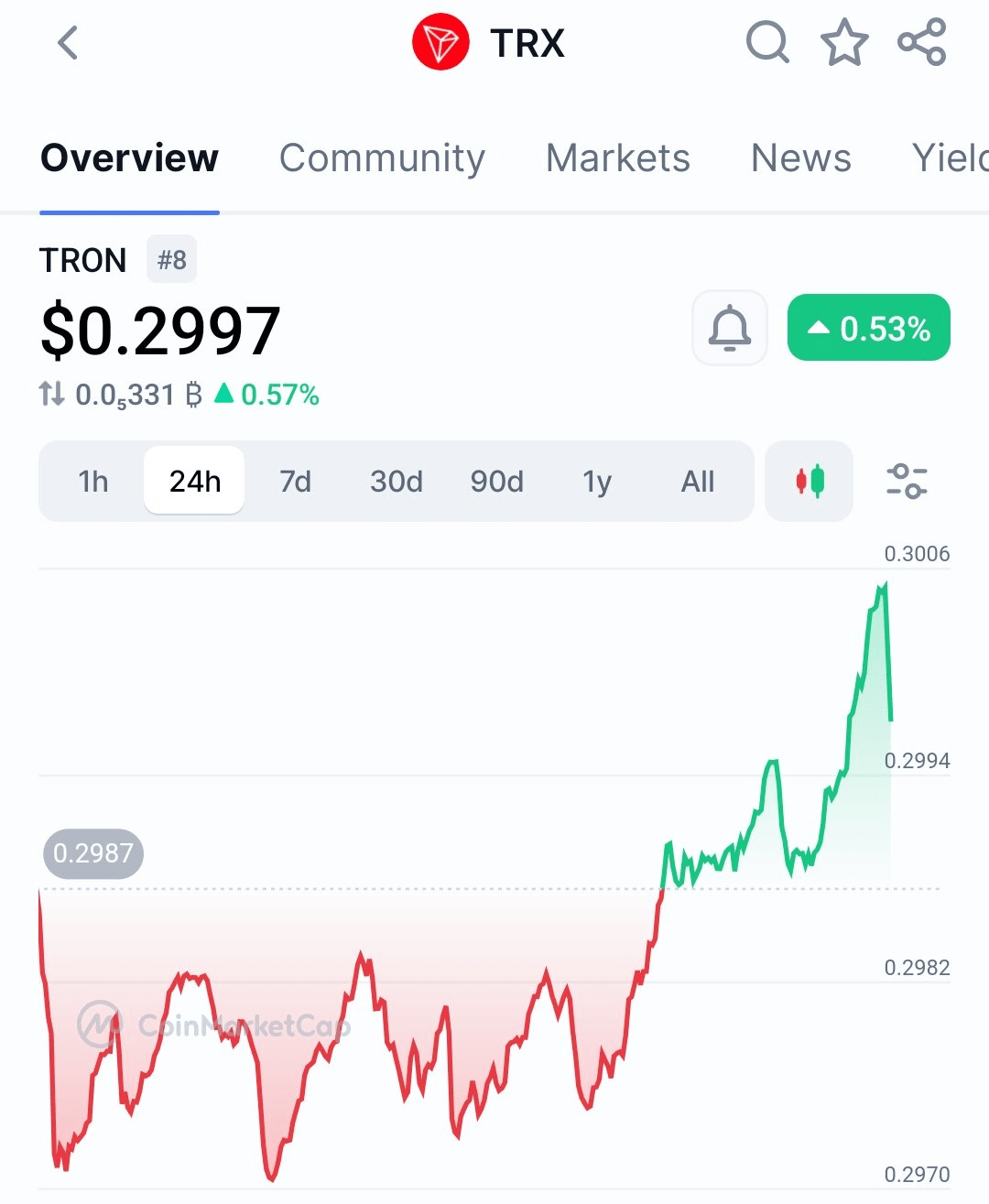Viewport: 989px width, 1204px height.
Task: Open the Overview tab
Action: pos(129,157)
